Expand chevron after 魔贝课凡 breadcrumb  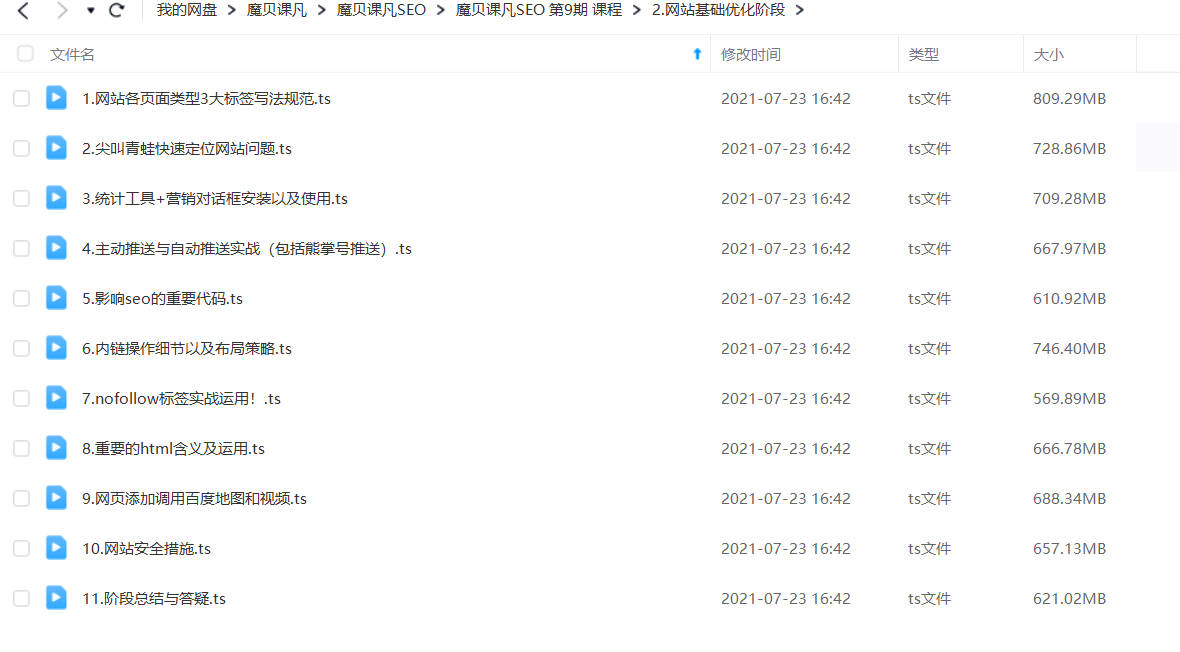(321, 11)
